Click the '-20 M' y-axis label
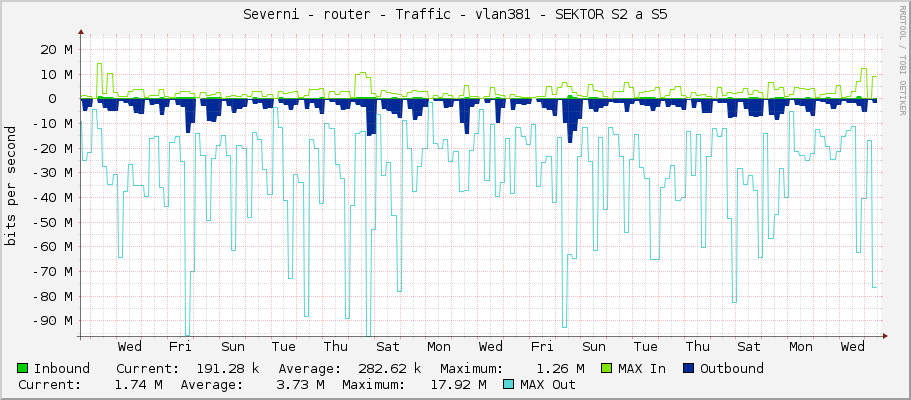 pyautogui.click(x=53, y=148)
